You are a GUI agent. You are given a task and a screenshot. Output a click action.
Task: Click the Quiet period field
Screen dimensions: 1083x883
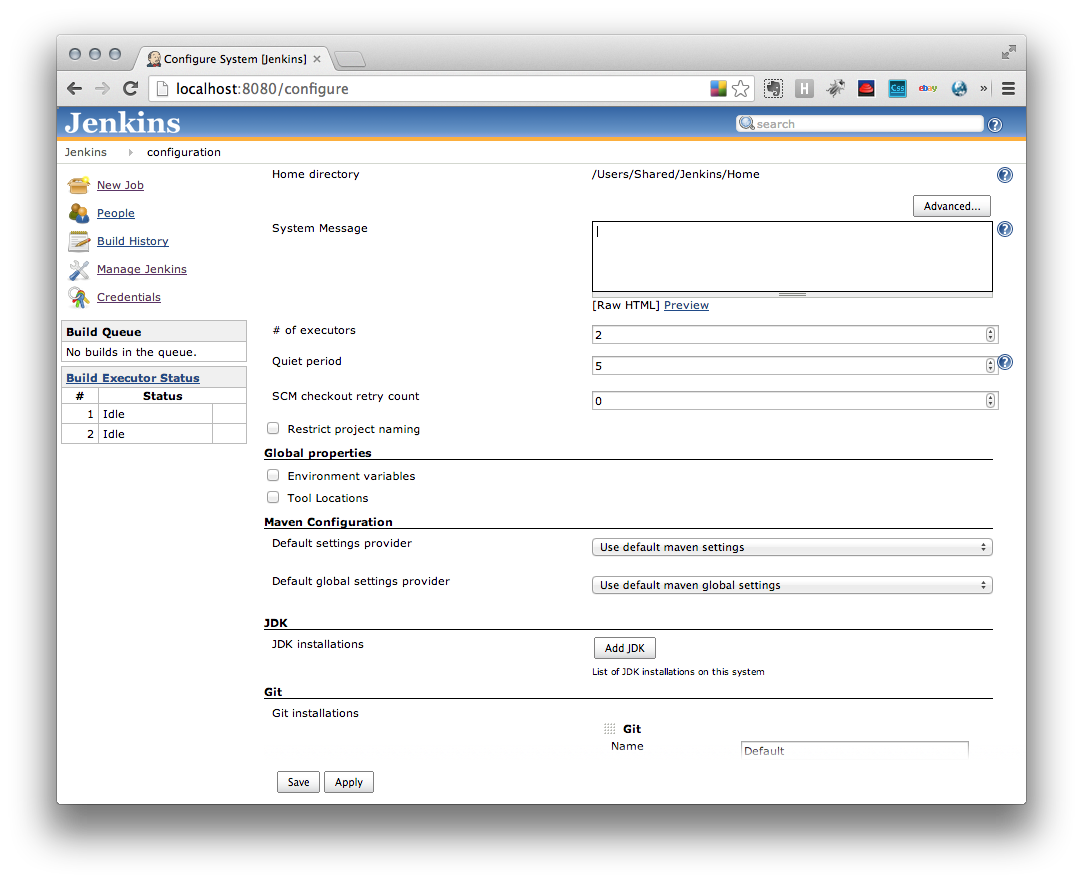[795, 365]
